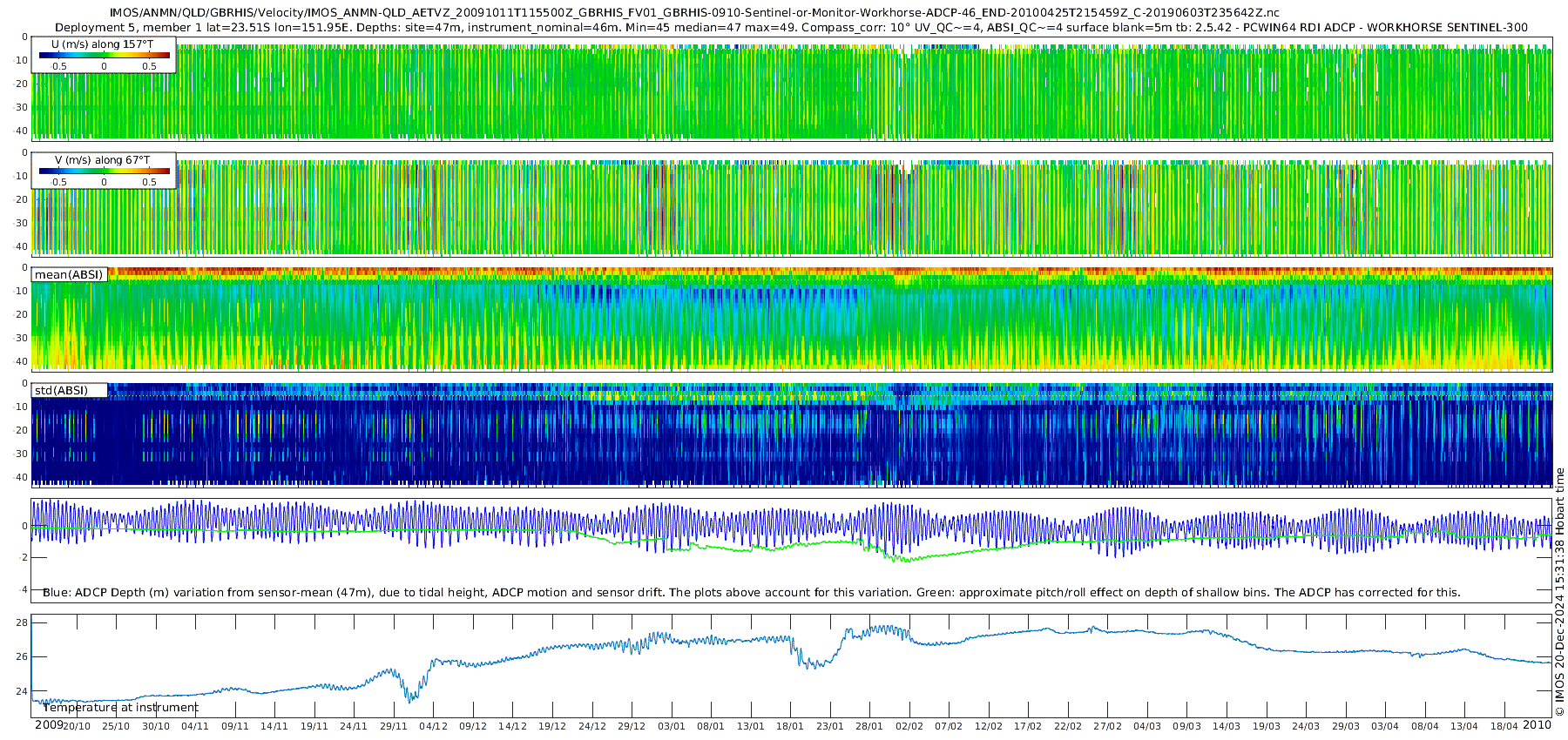Select the 02/02 date tick label

[x=909, y=726]
